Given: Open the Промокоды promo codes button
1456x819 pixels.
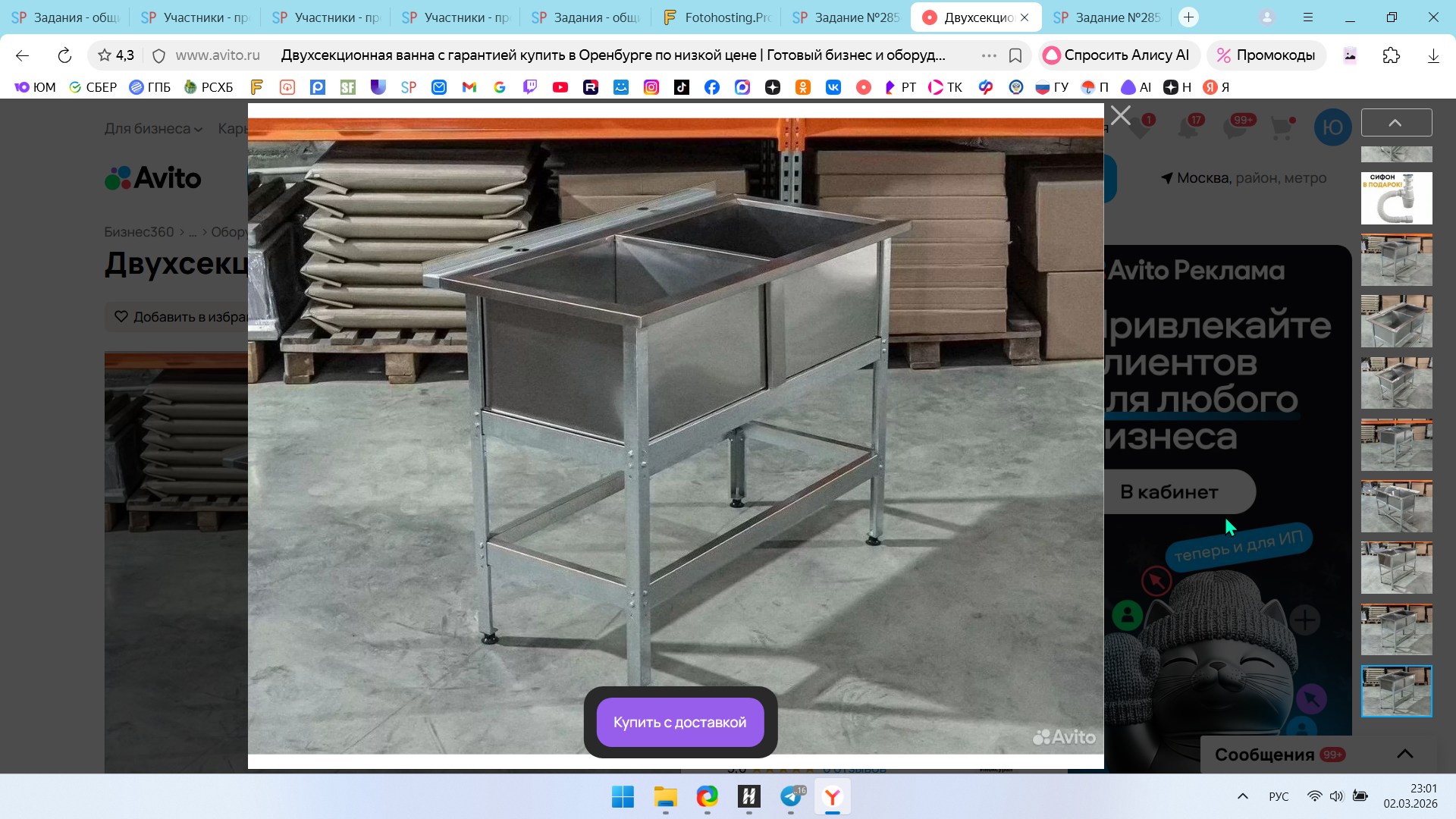Looking at the screenshot, I should coord(1266,55).
